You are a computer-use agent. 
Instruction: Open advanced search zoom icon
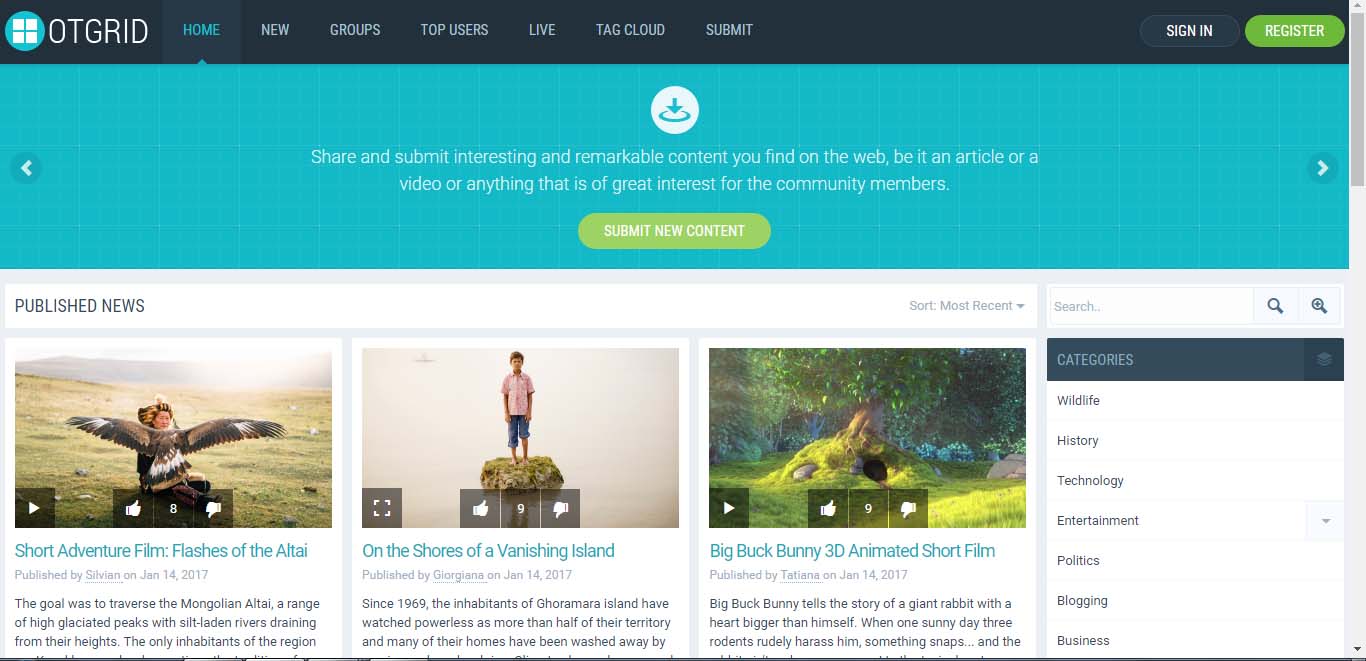1319,306
